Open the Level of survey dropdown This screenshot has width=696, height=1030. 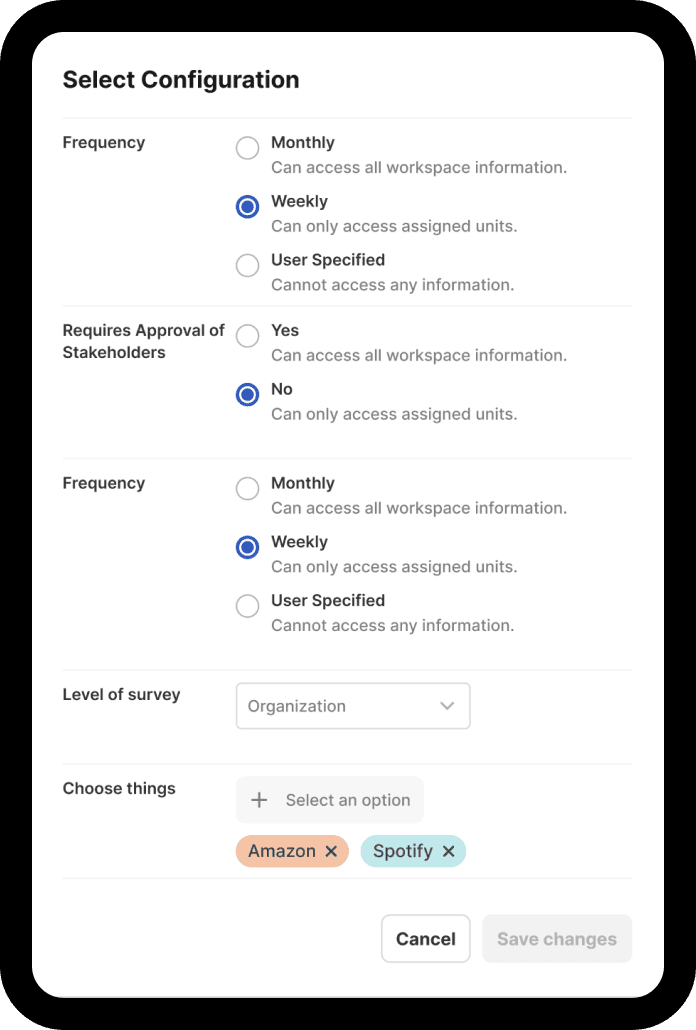[x=353, y=706]
